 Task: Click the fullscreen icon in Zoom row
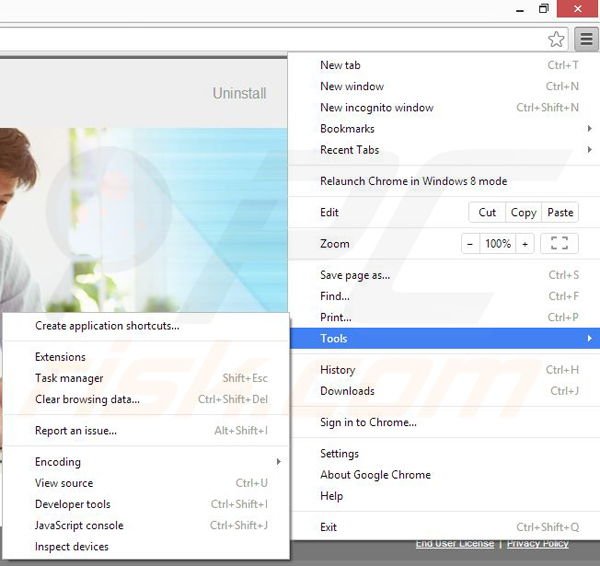(x=559, y=243)
